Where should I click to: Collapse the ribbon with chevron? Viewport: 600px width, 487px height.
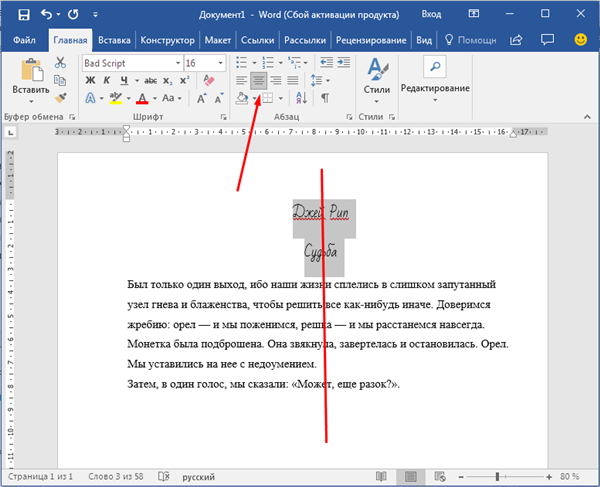click(587, 117)
